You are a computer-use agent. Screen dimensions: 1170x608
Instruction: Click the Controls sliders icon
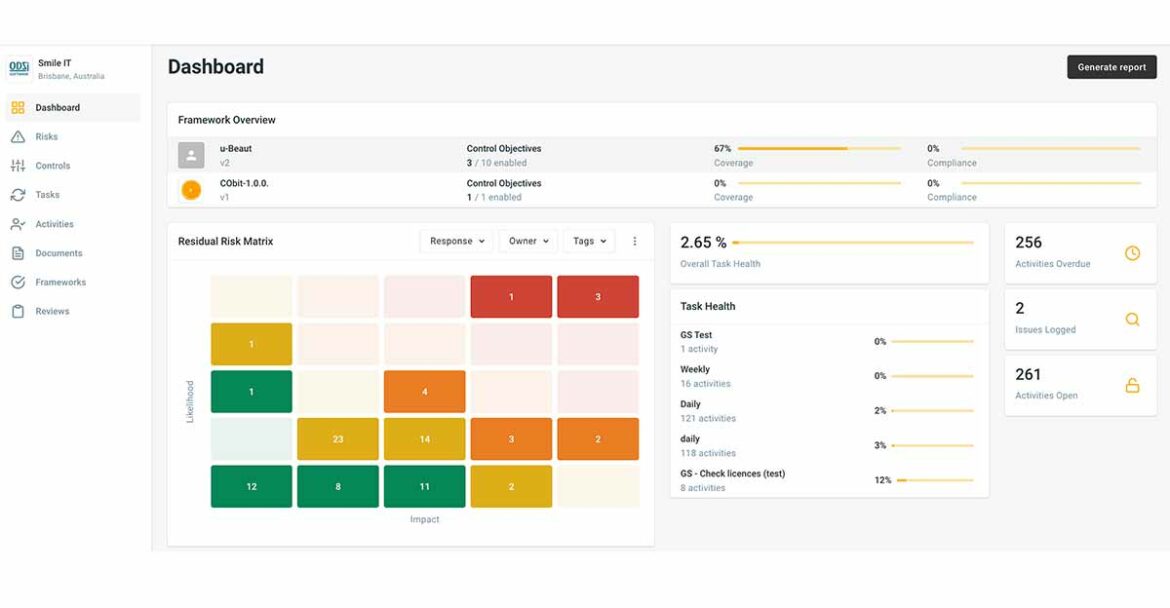coord(18,166)
